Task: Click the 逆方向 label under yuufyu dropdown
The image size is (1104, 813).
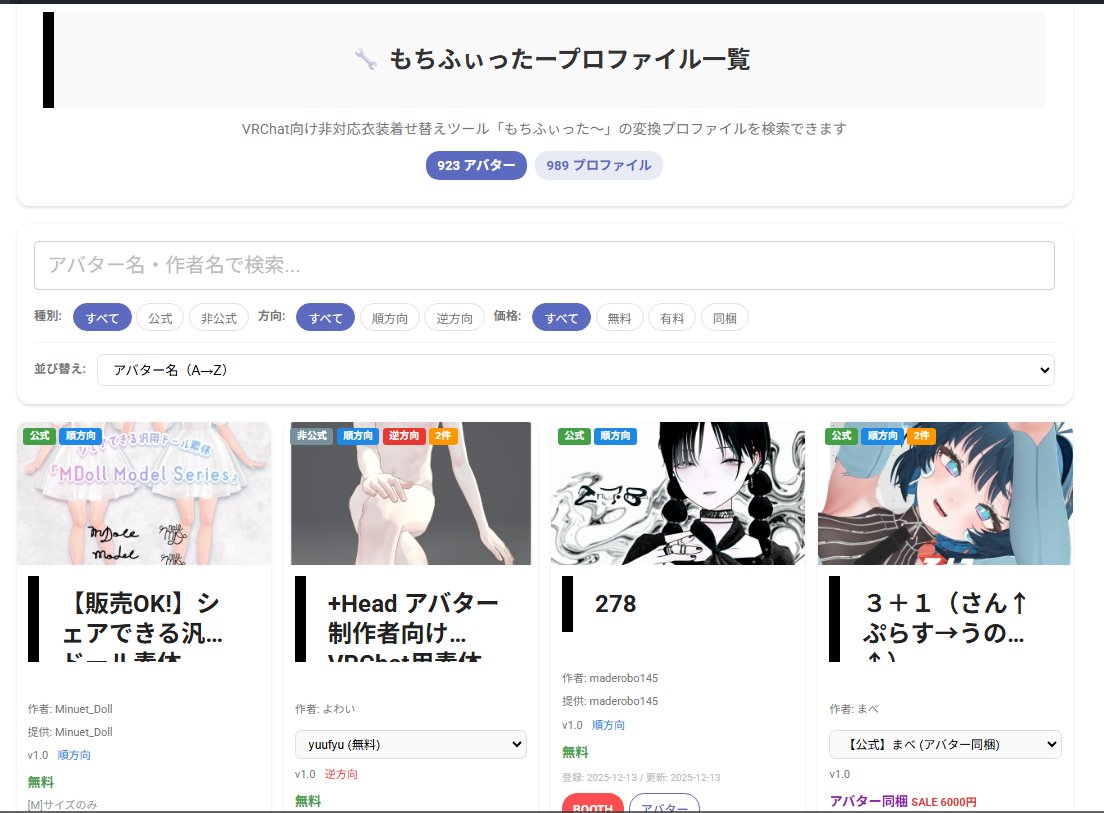Action: pyautogui.click(x=341, y=774)
